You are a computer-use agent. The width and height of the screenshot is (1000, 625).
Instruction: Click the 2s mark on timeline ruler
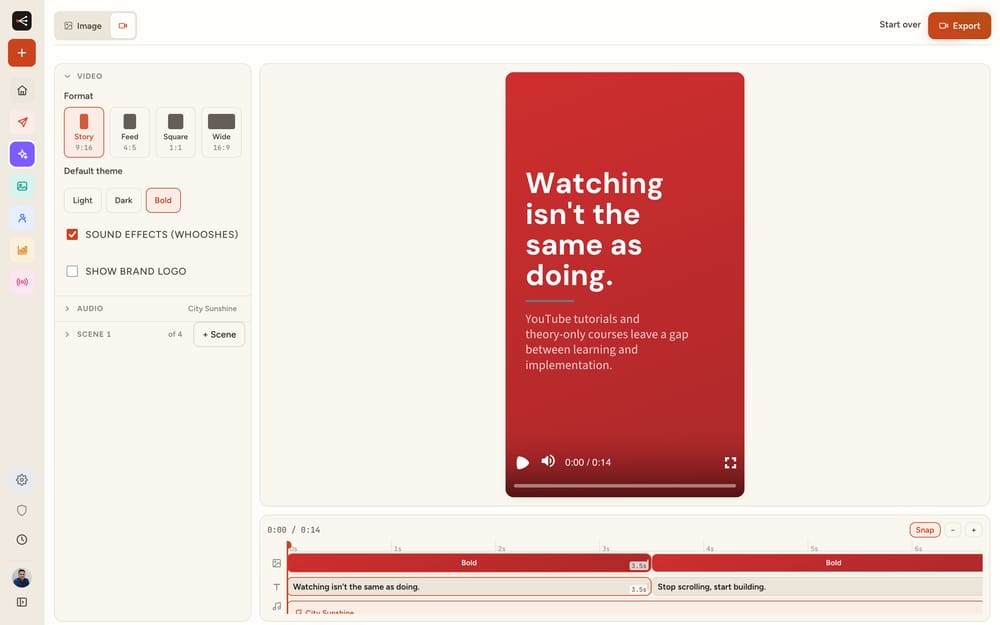(x=501, y=548)
